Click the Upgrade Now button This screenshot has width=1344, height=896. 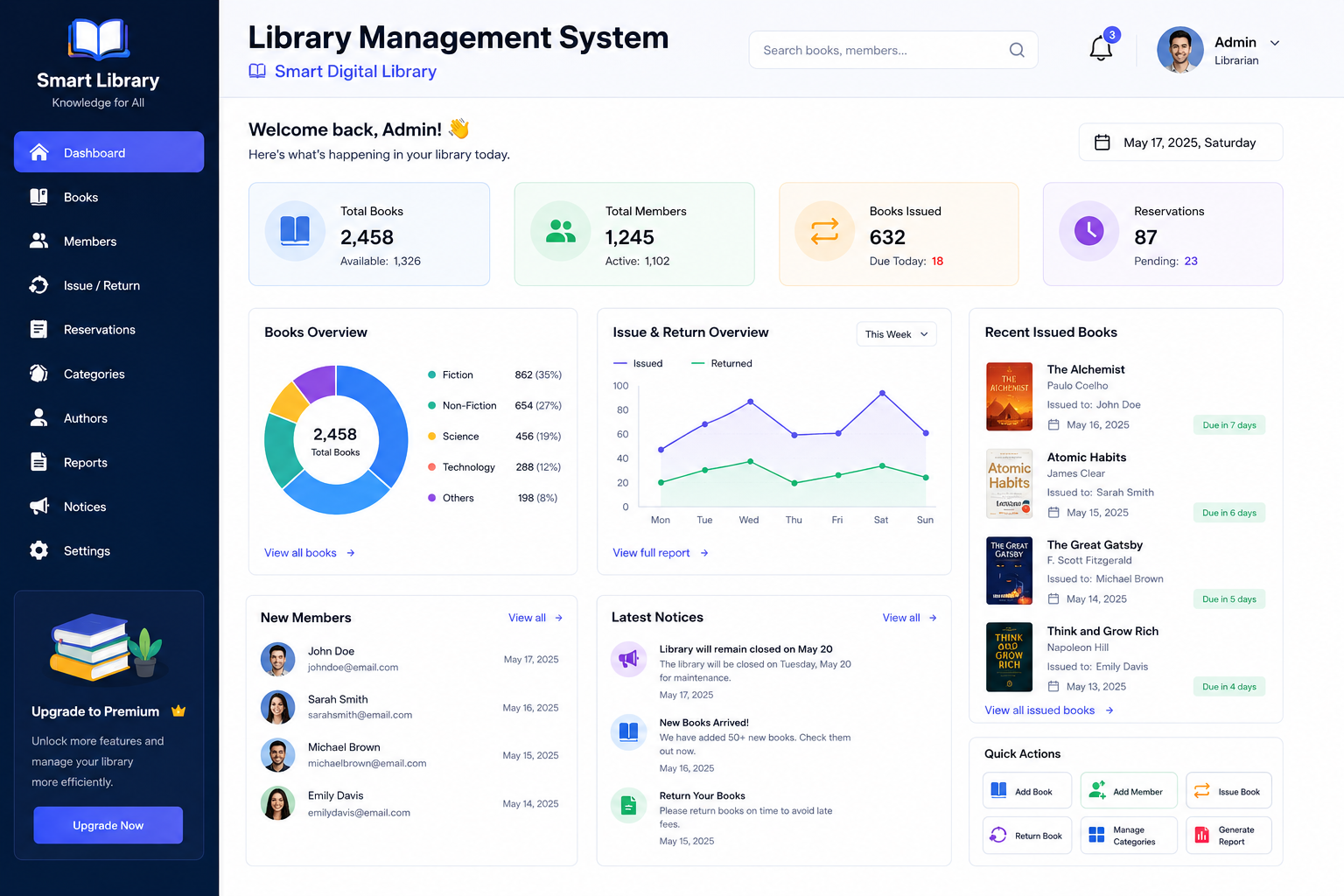pos(108,825)
